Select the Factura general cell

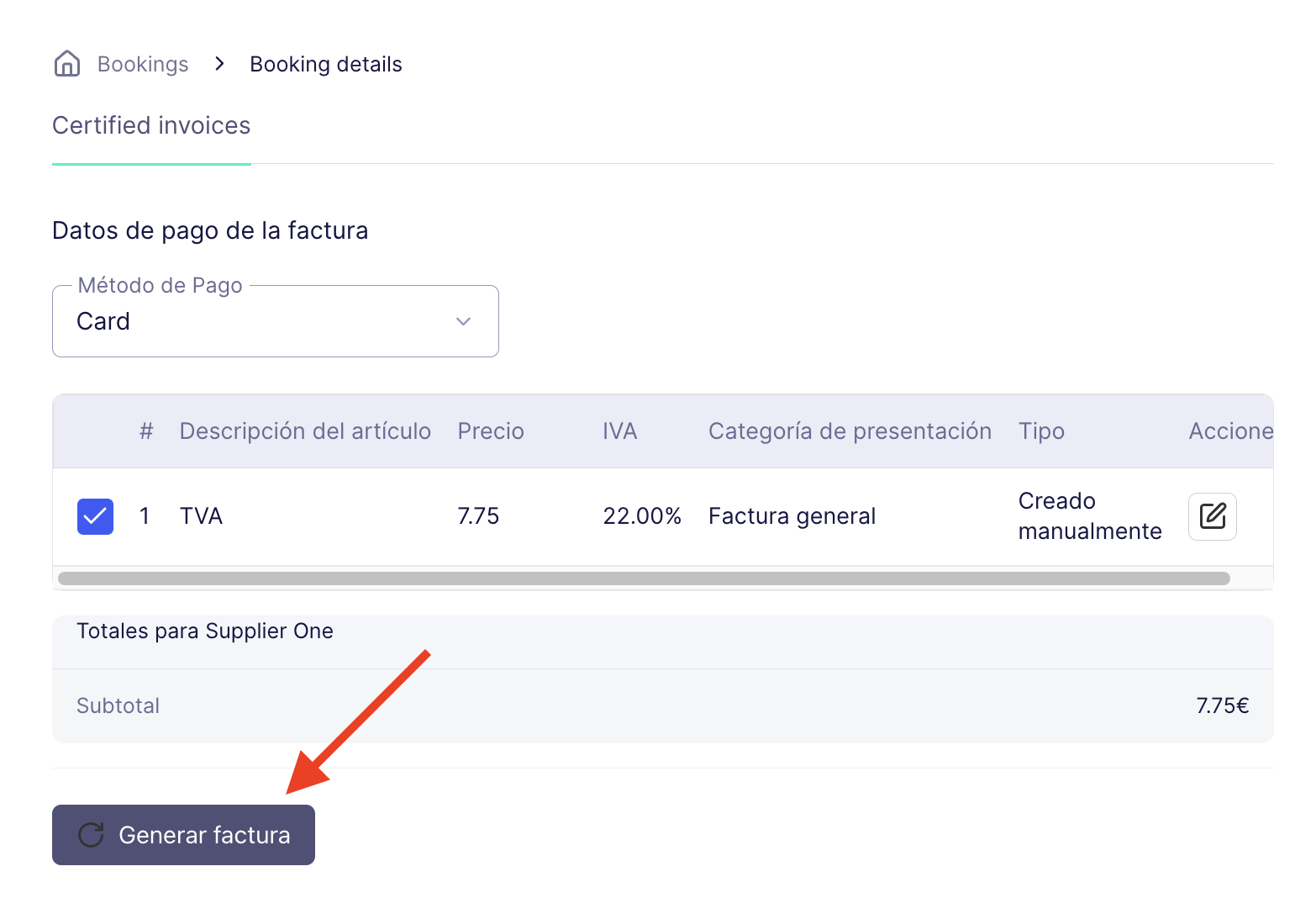(792, 516)
